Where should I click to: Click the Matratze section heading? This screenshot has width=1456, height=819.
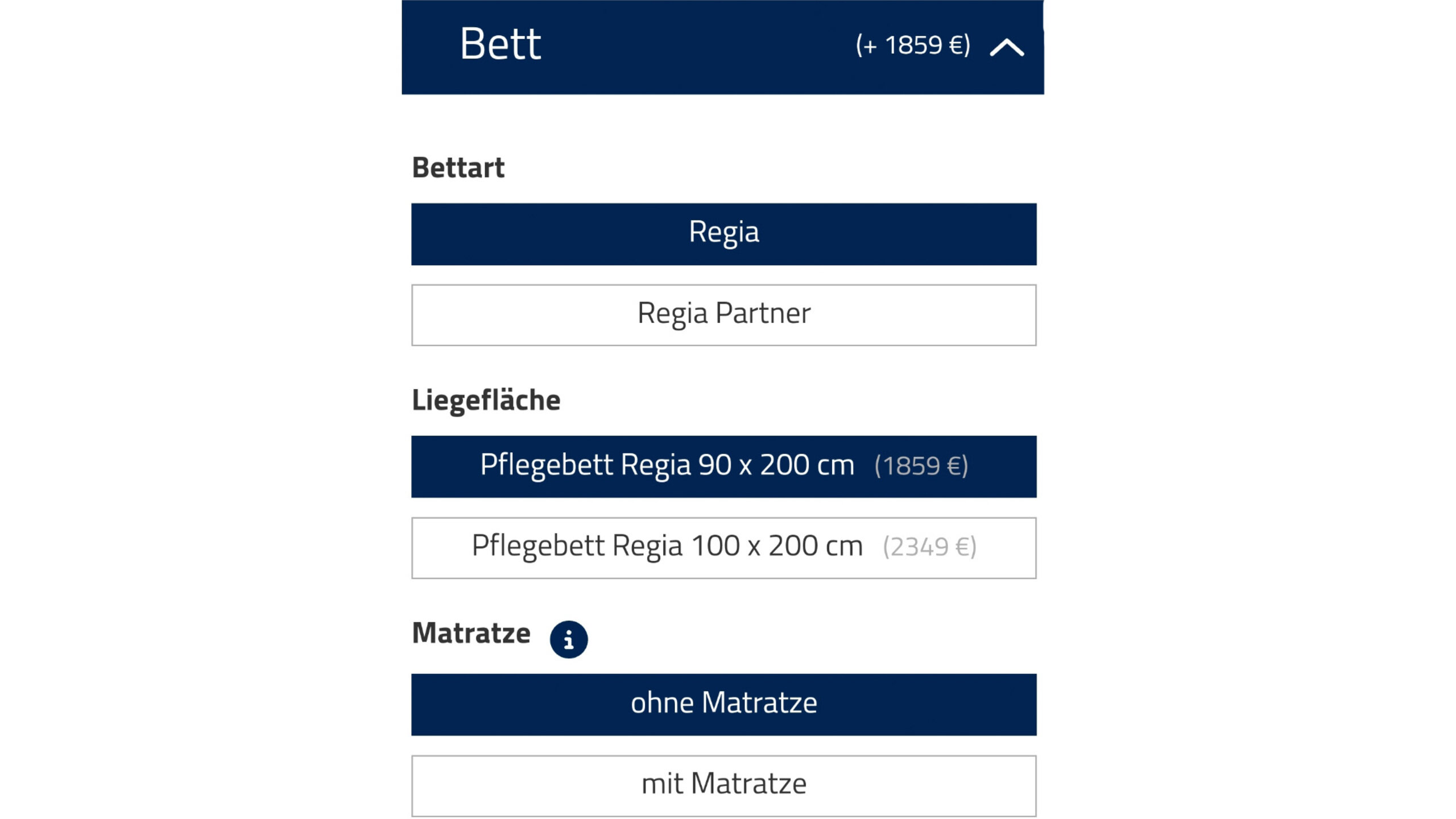pyautogui.click(x=471, y=633)
